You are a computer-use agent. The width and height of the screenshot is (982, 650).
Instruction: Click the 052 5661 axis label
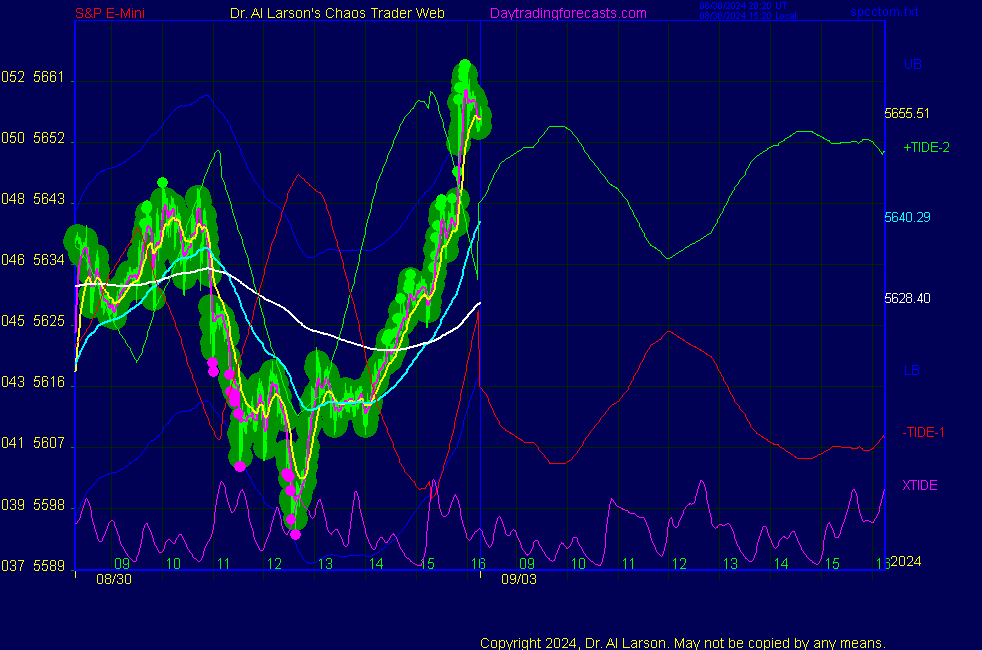tap(33, 77)
